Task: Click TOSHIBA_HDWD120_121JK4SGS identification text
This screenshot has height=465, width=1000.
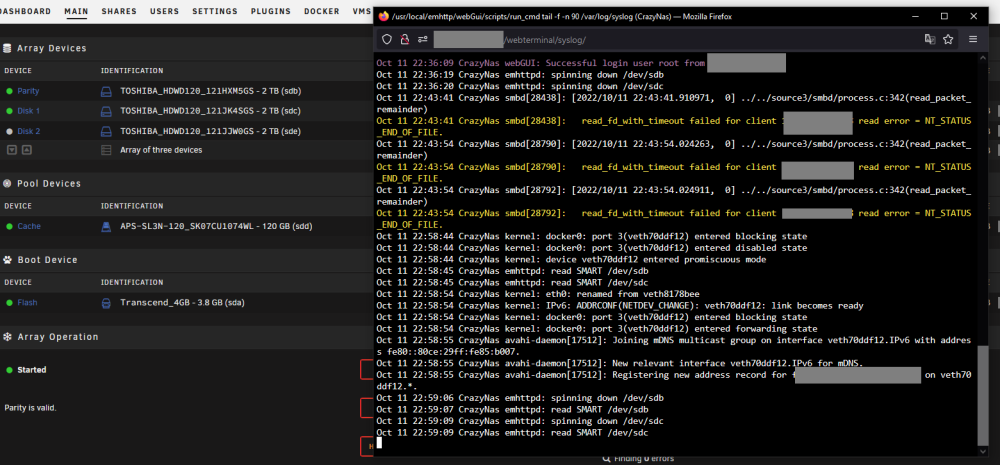Action: pos(210,111)
